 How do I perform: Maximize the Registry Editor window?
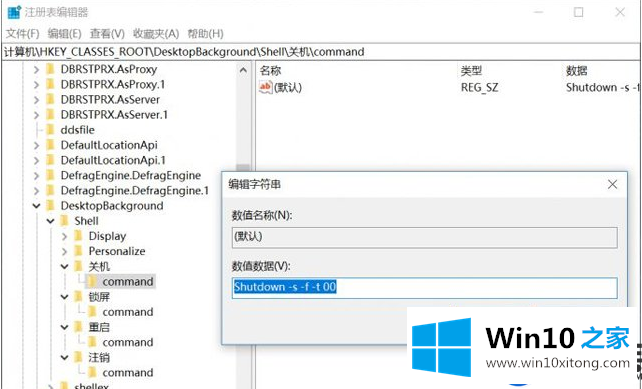click(x=579, y=12)
